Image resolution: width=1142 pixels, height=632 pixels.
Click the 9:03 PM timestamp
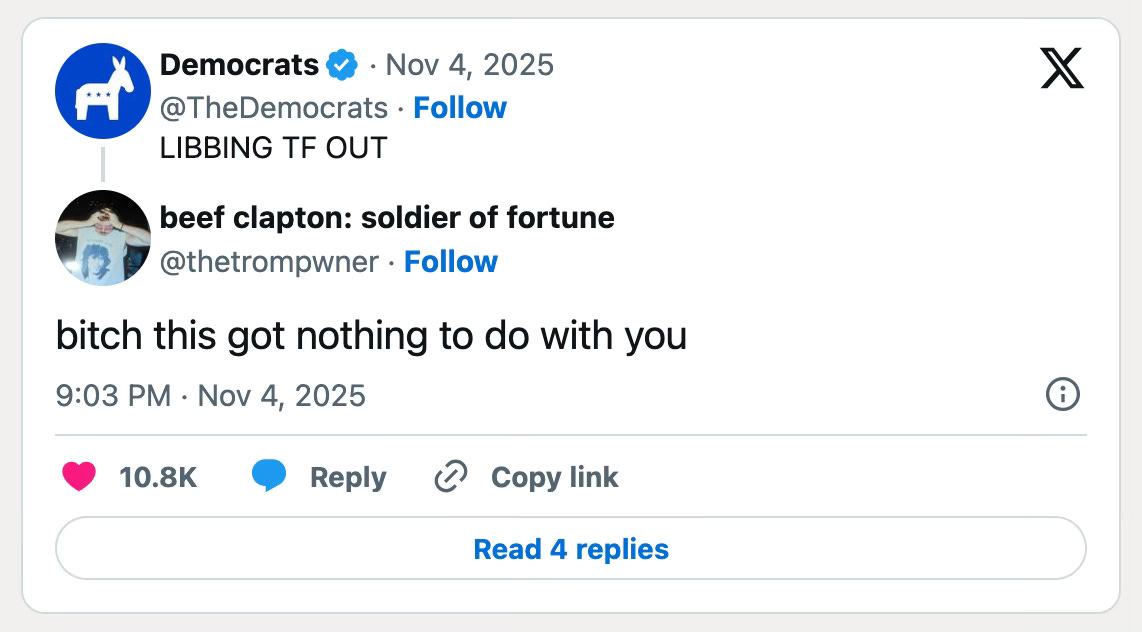(x=112, y=395)
